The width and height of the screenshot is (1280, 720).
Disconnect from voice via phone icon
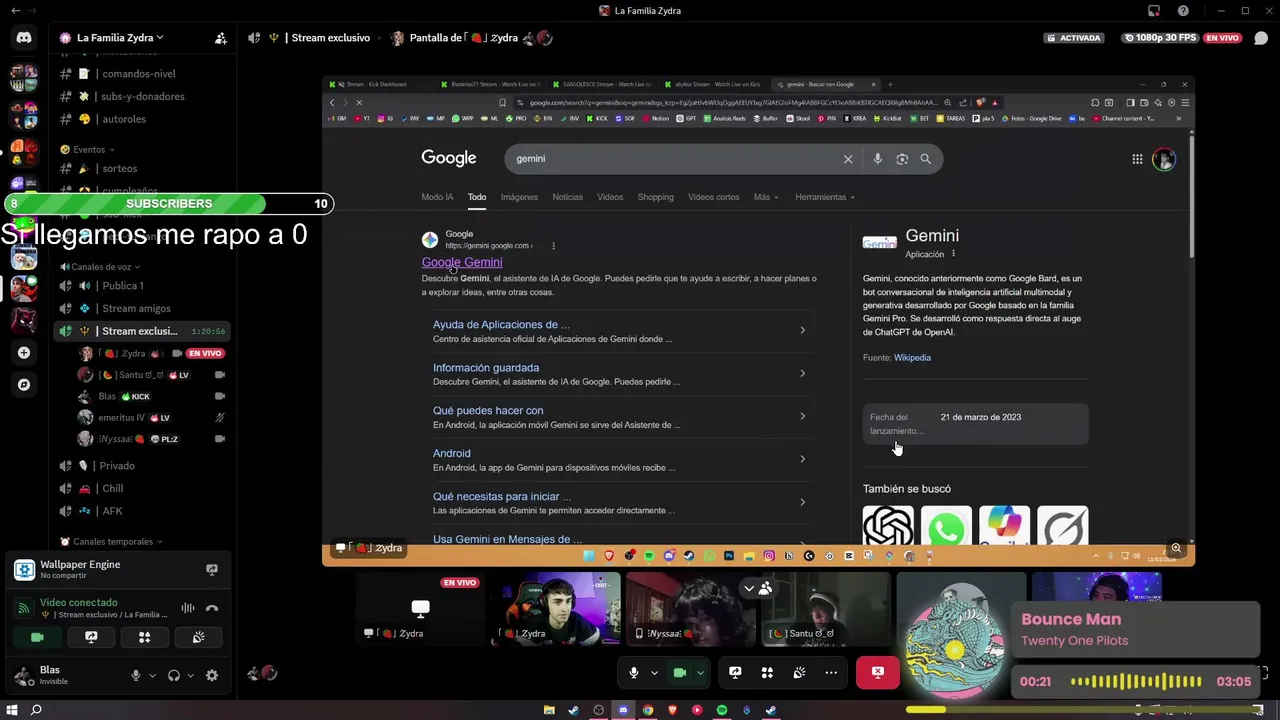coord(212,608)
